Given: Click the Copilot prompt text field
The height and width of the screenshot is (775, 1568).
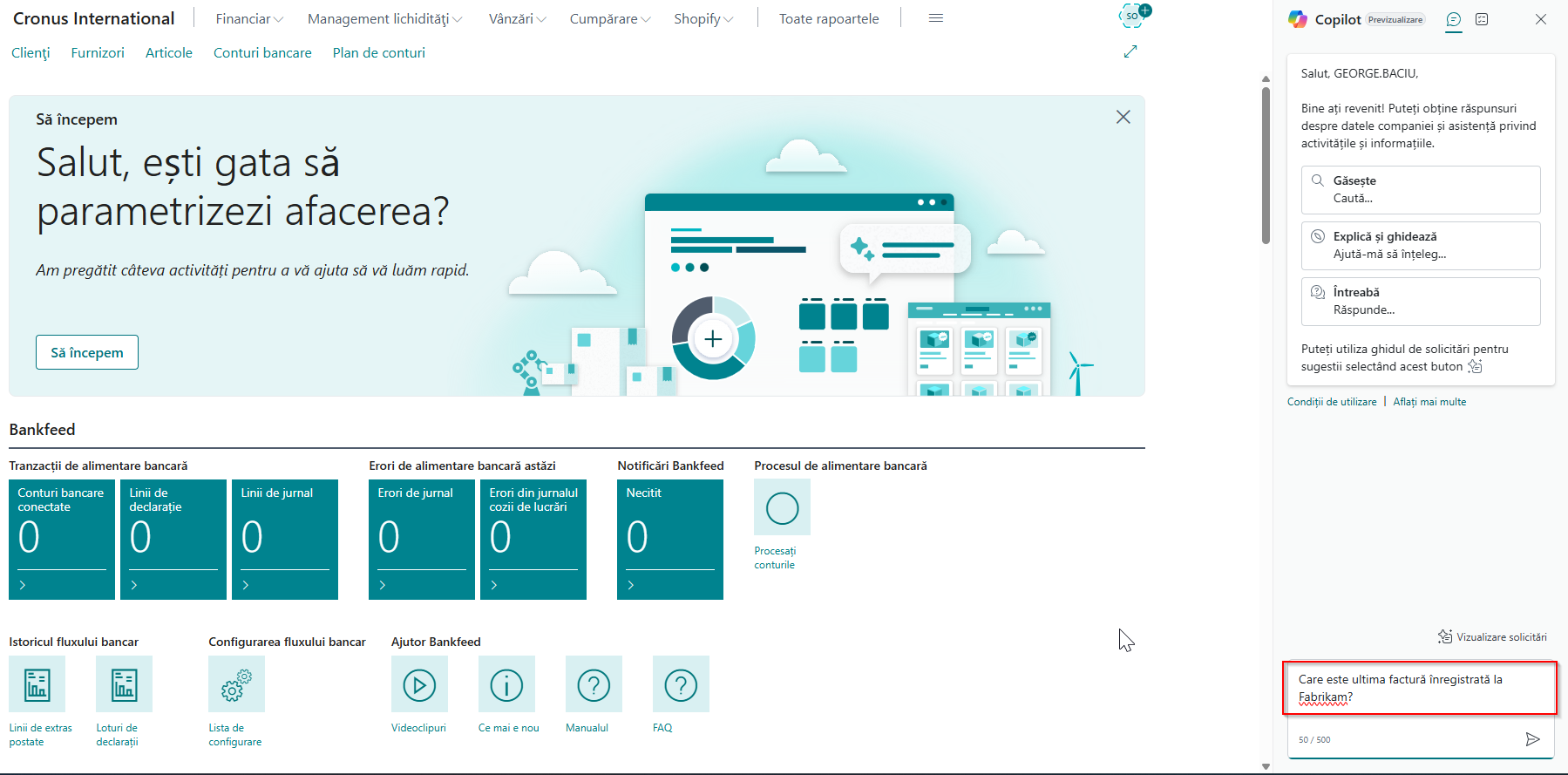Looking at the screenshot, I should [1420, 688].
